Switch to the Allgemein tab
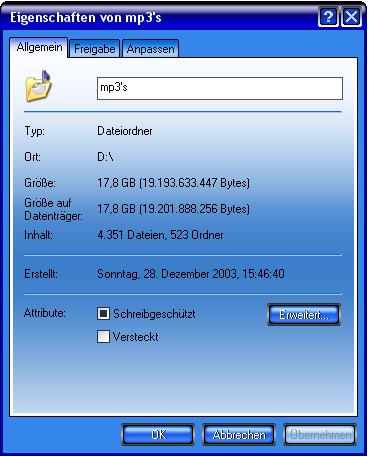369x457 pixels. pyautogui.click(x=39, y=47)
